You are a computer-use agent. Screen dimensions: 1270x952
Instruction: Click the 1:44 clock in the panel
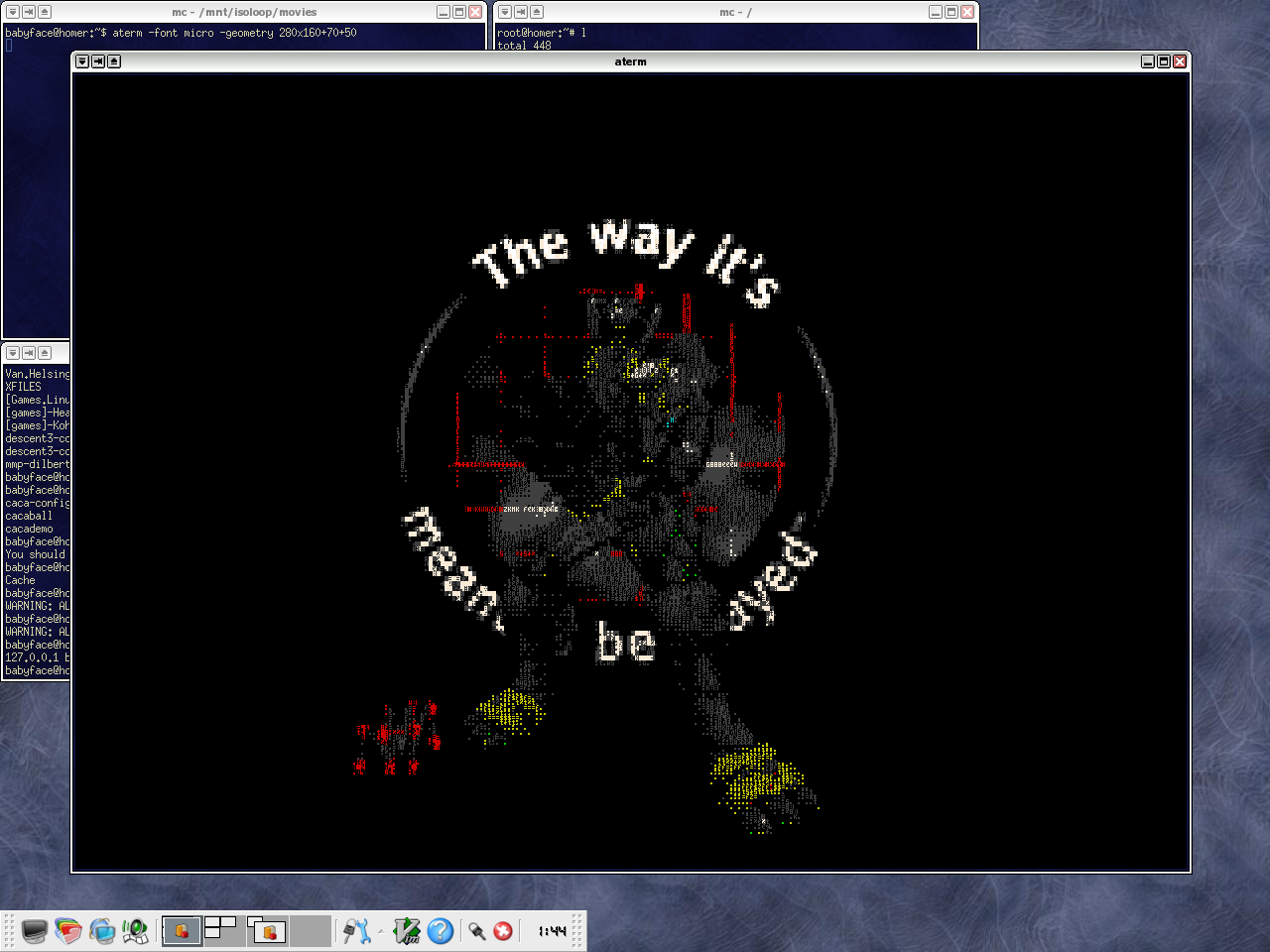(x=552, y=931)
